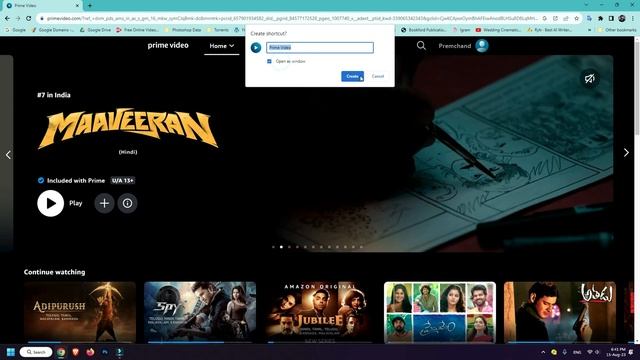Cancel the Create shortcut dialog
This screenshot has width=640, height=360.
(378, 76)
